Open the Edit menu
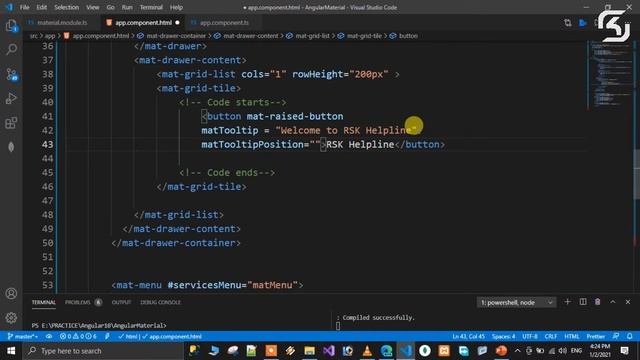Viewport: 640px width, 360px height. (x=42, y=7)
